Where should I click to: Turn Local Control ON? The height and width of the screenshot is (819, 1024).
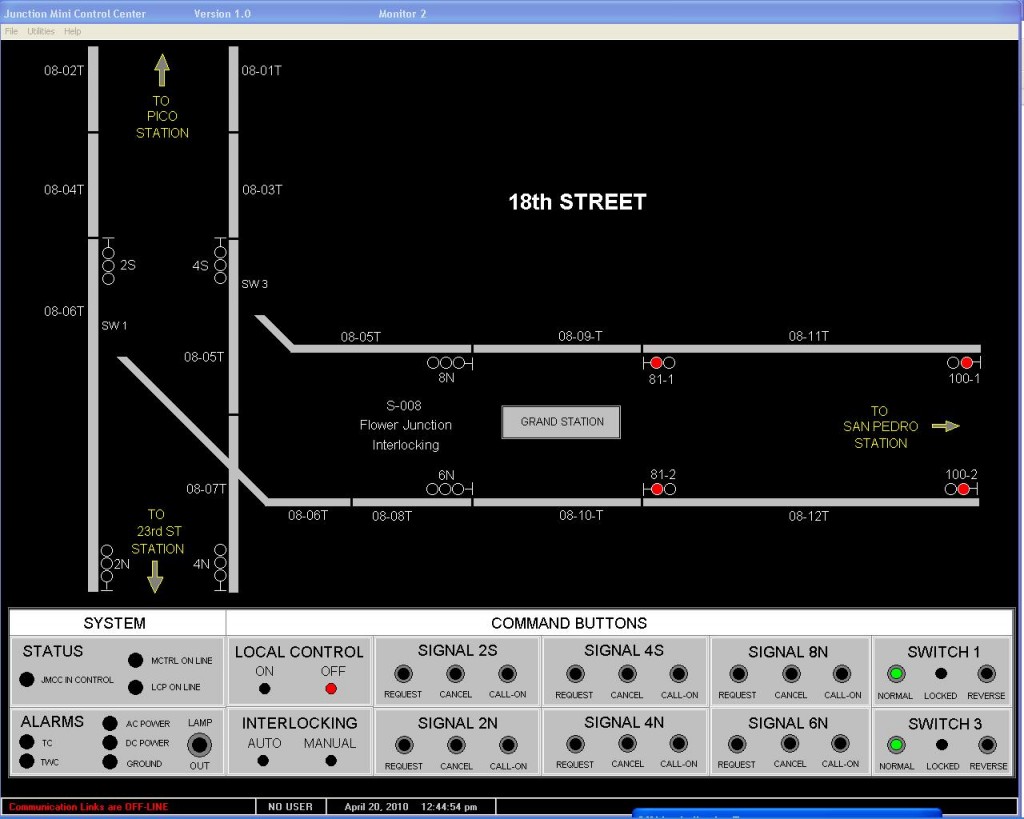(264, 688)
